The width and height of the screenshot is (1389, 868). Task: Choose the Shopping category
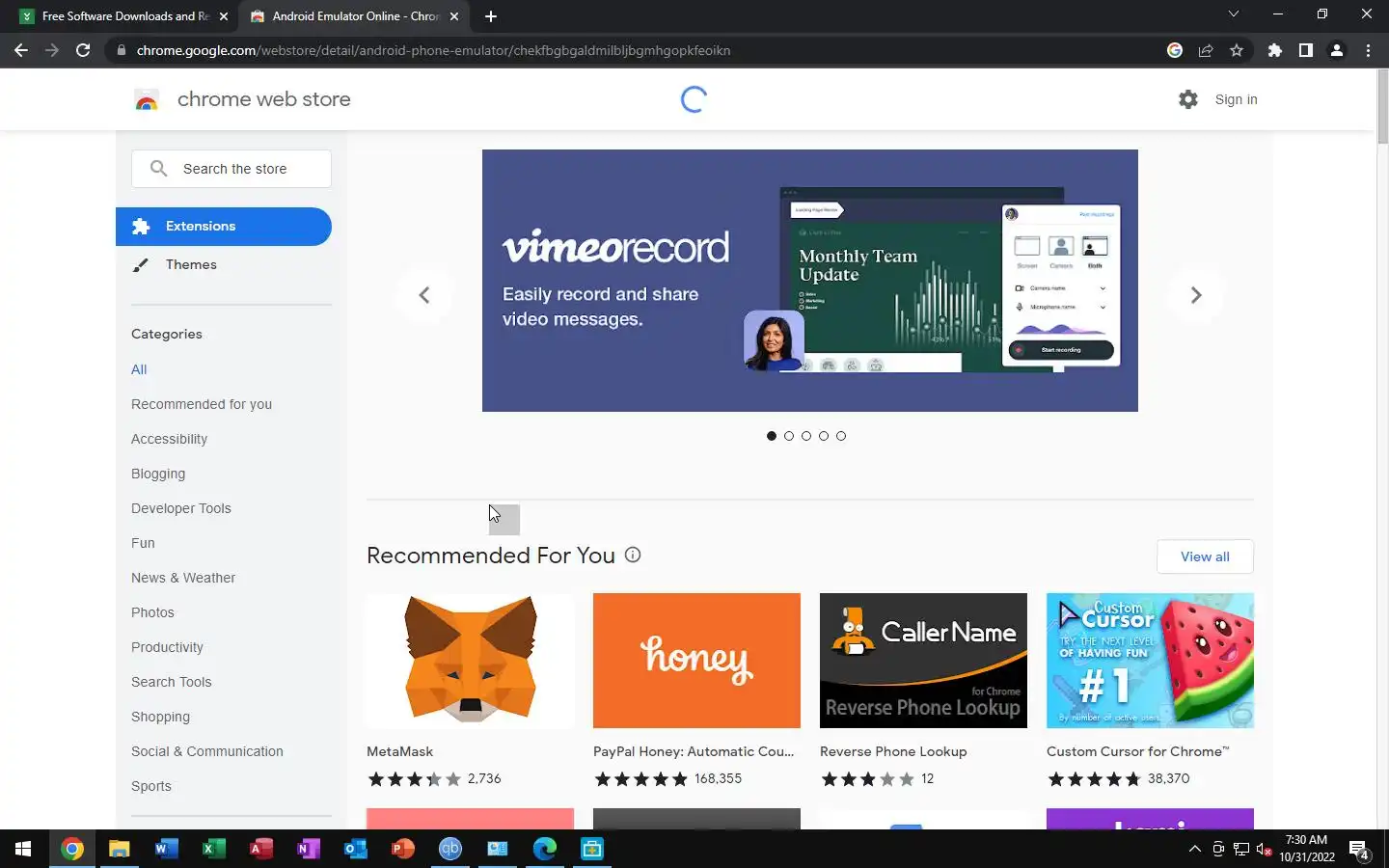click(x=160, y=717)
